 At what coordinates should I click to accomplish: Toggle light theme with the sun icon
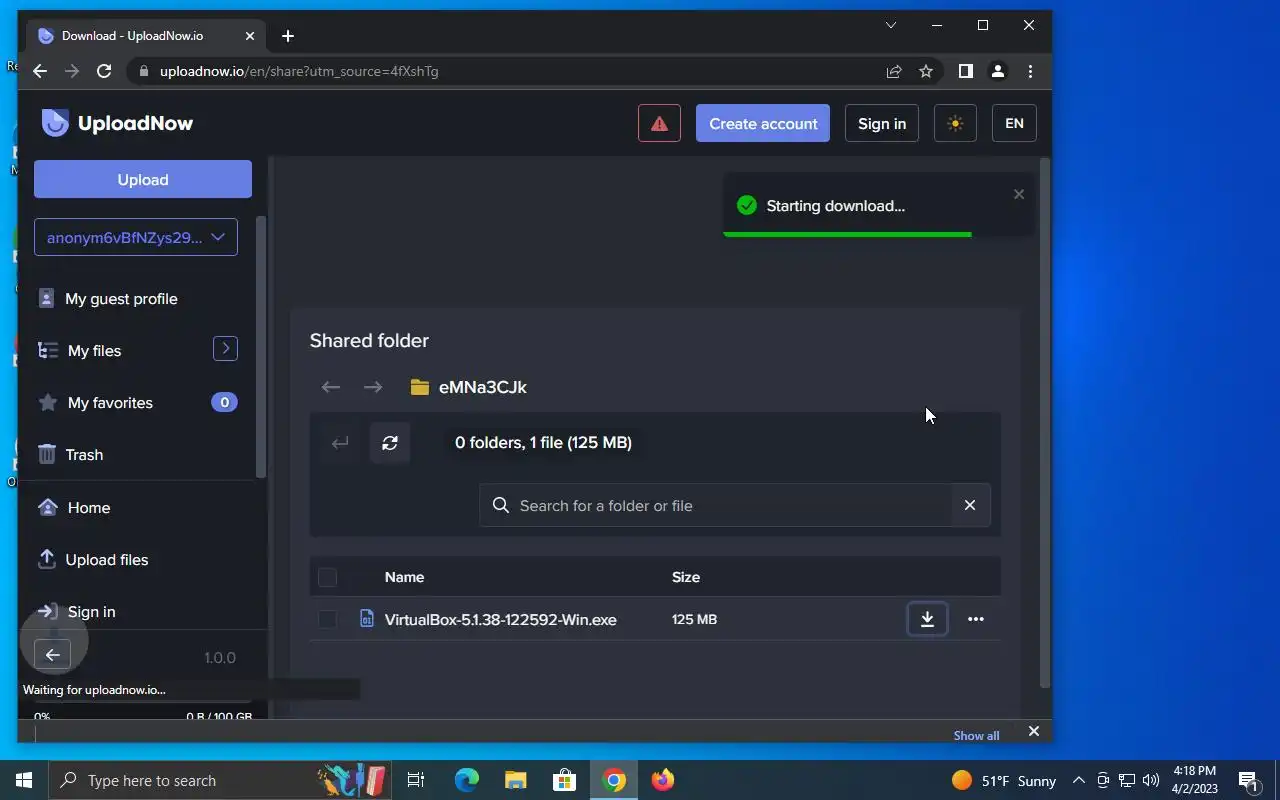click(x=955, y=123)
